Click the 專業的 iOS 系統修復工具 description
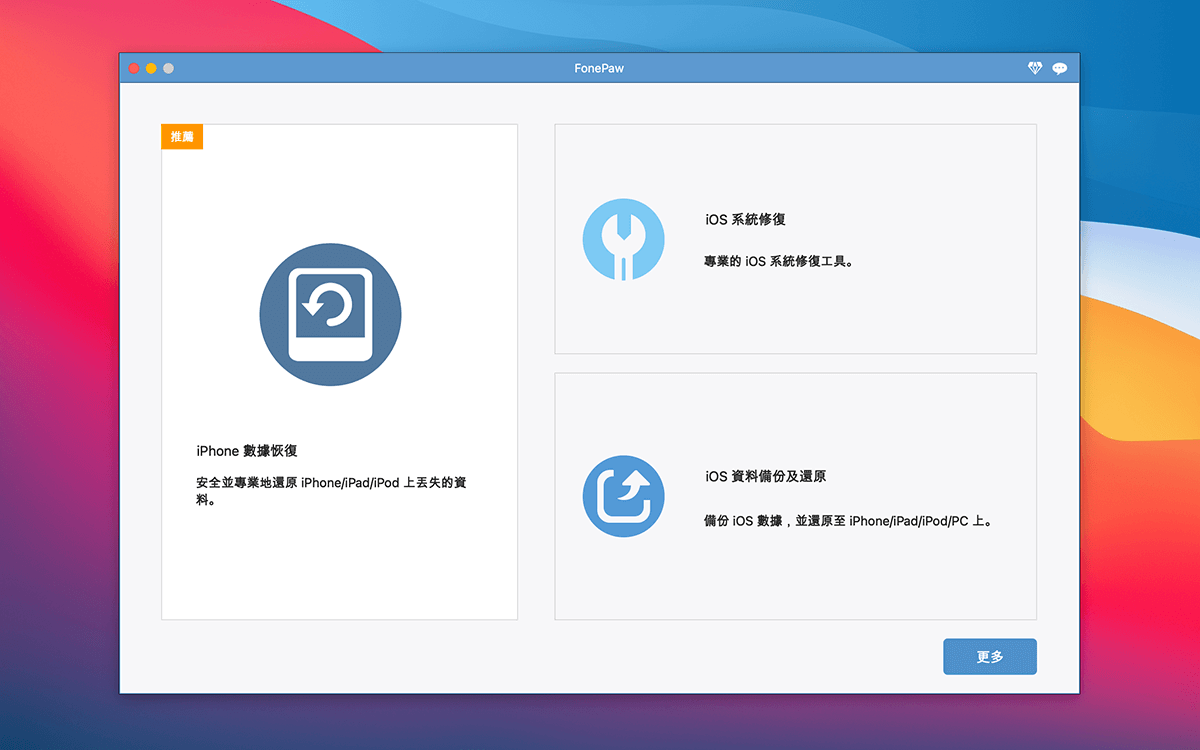This screenshot has height=750, width=1200. [x=779, y=262]
